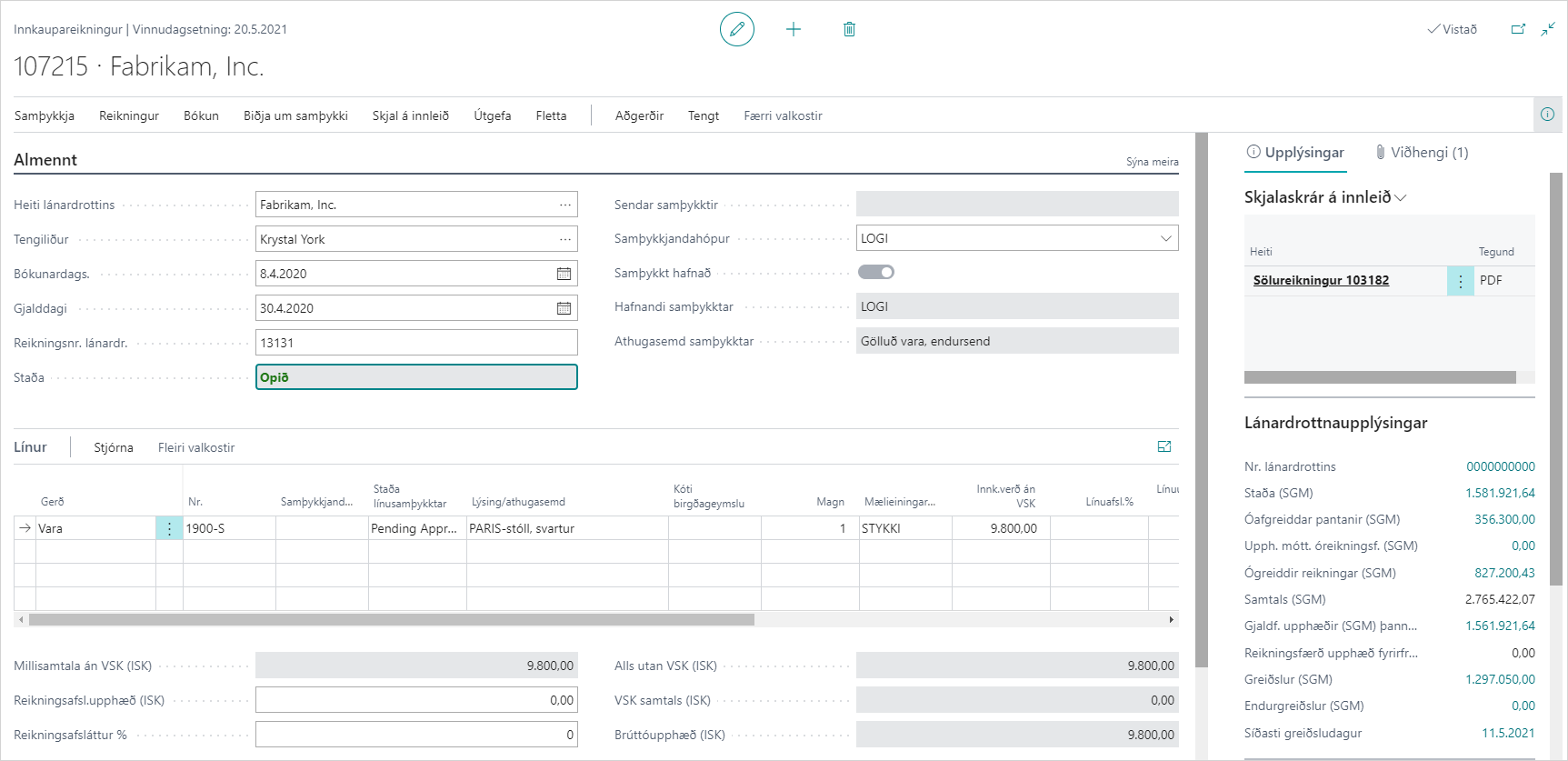Click the trash can delete icon
The width and height of the screenshot is (1568, 761).
pos(849,29)
